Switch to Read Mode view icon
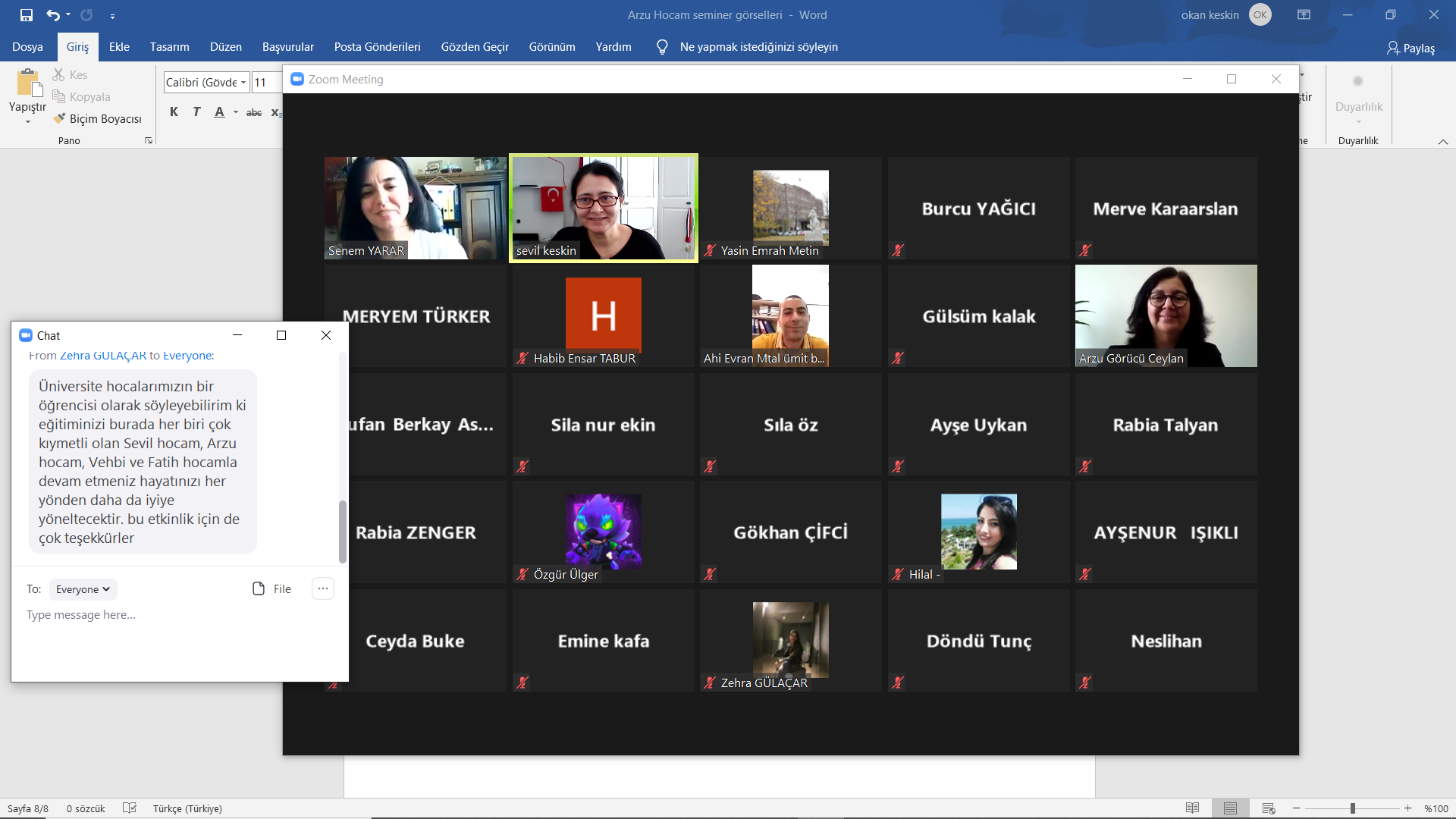This screenshot has width=1456, height=819. point(1193,808)
